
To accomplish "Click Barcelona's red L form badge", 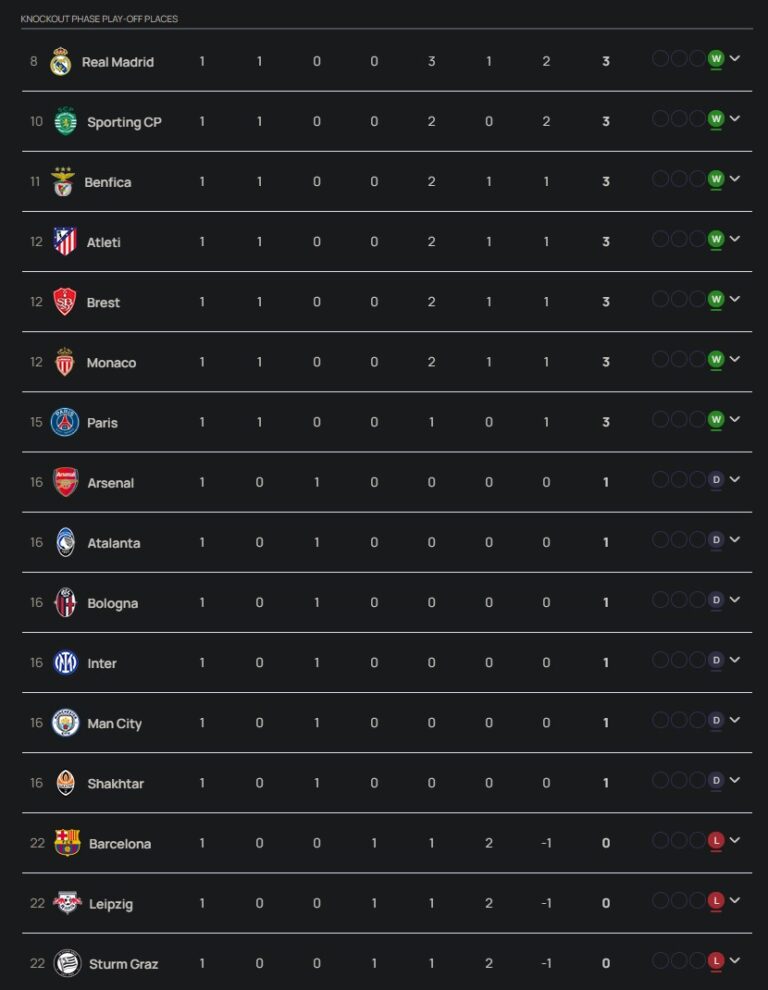I will tap(716, 841).
